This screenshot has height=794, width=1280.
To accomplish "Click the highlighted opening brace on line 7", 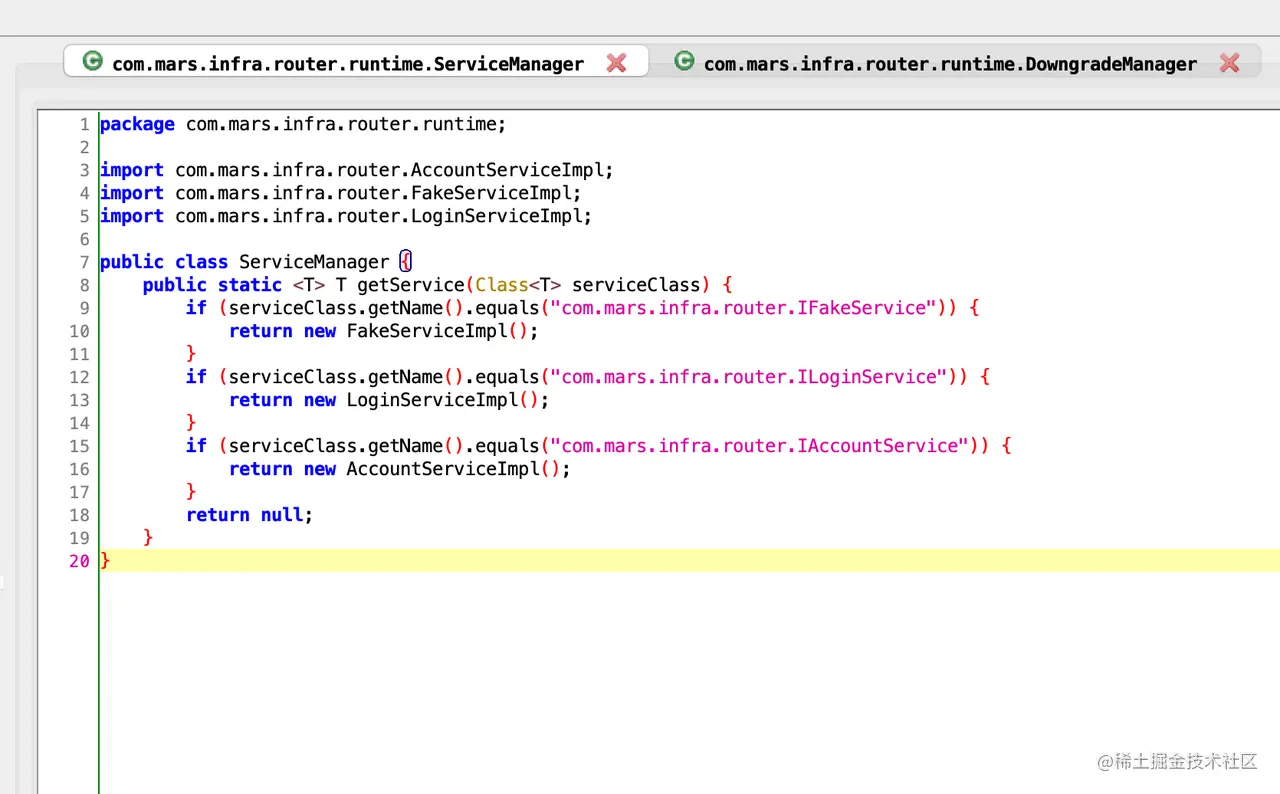I will click(x=405, y=262).
